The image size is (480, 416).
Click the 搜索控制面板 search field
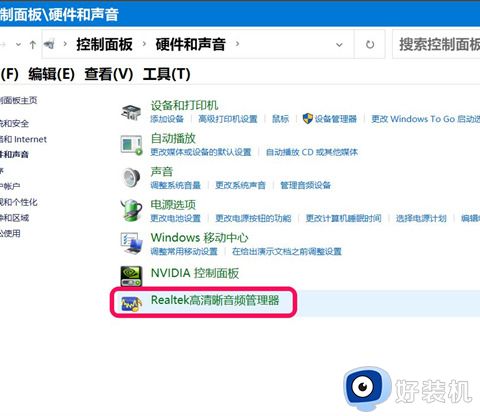436,44
